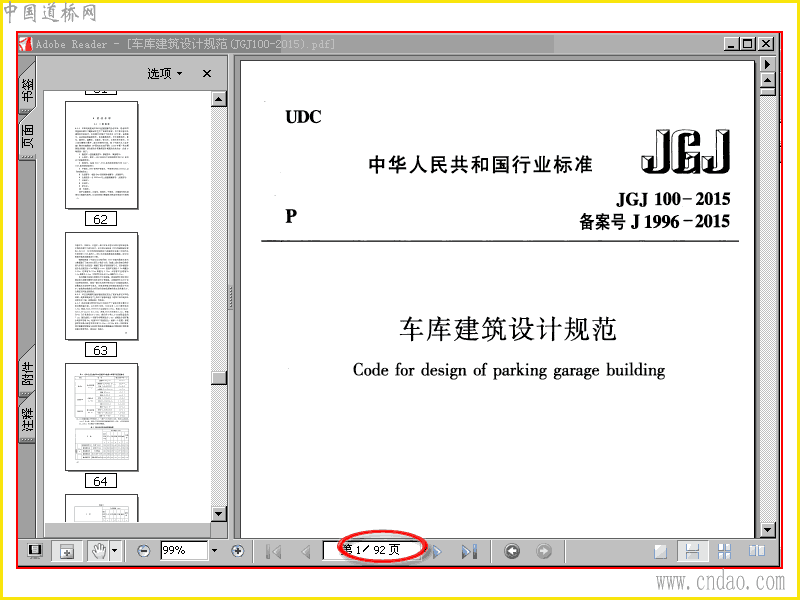This screenshot has width=800, height=600.
Task: Go to next view with forward arrow
Action: pyautogui.click(x=544, y=551)
